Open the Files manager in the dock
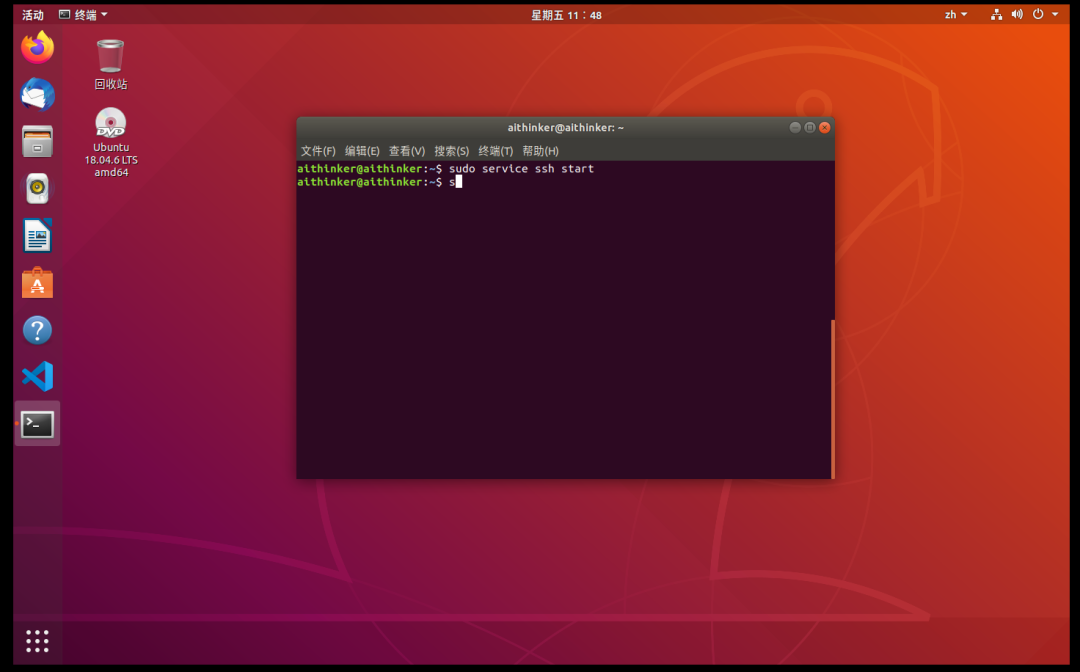Image resolution: width=1080 pixels, height=672 pixels. coord(37,141)
